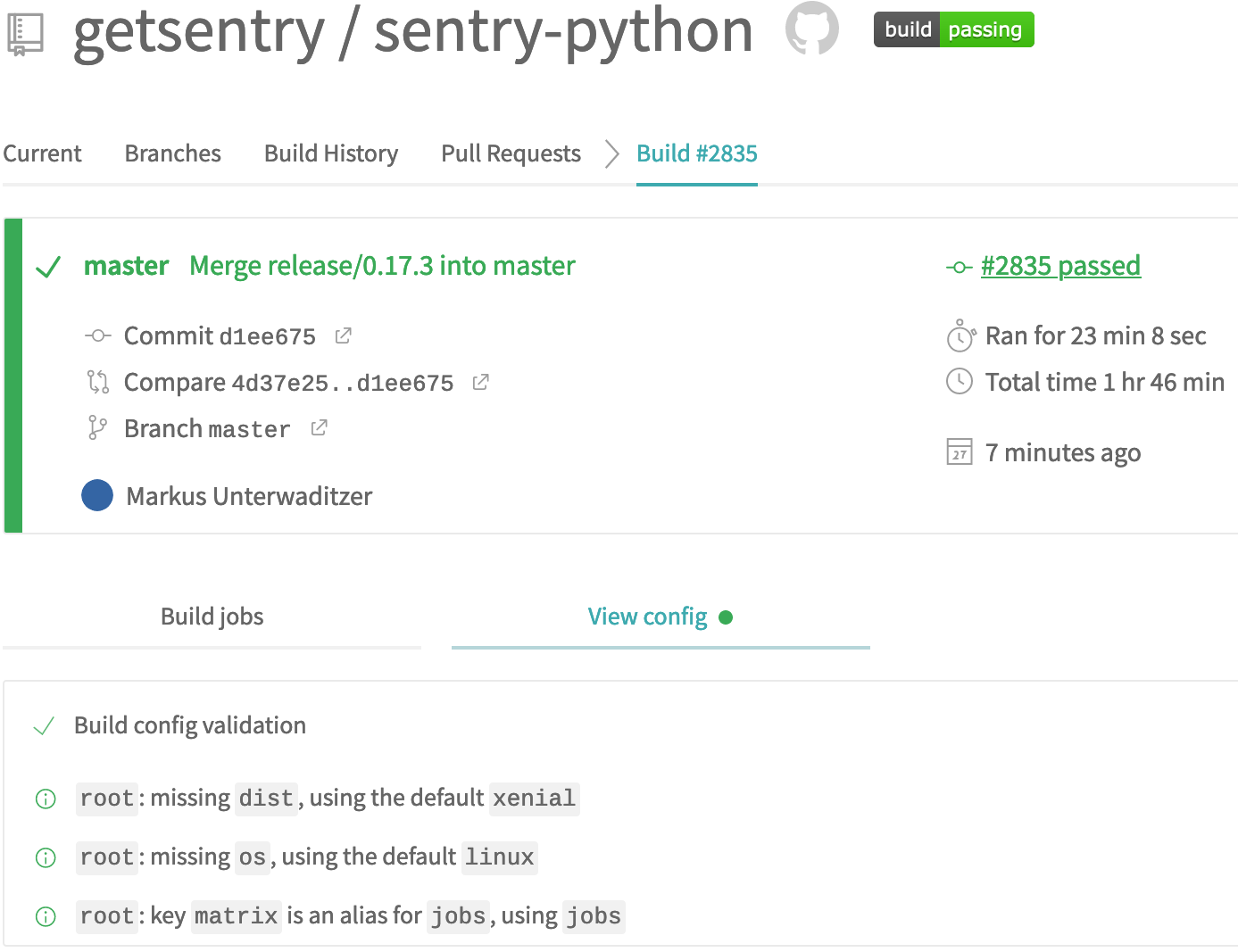Go to the Pull Requests tab
Viewport: 1238px width, 952px height.
pos(511,153)
